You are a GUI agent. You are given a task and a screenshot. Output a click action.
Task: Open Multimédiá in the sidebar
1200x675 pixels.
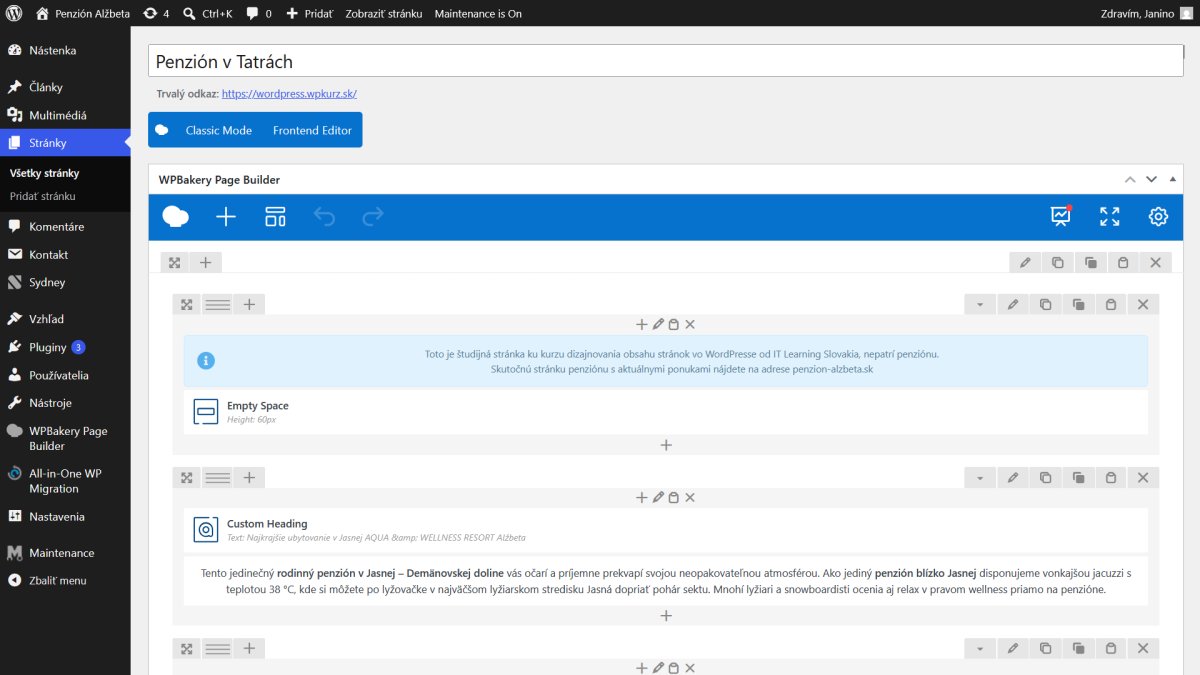65,115
